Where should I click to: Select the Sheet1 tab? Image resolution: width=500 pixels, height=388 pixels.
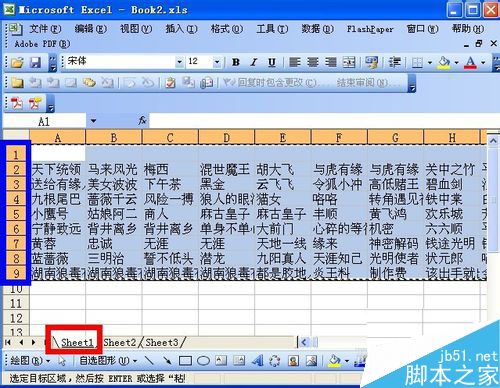(77, 342)
